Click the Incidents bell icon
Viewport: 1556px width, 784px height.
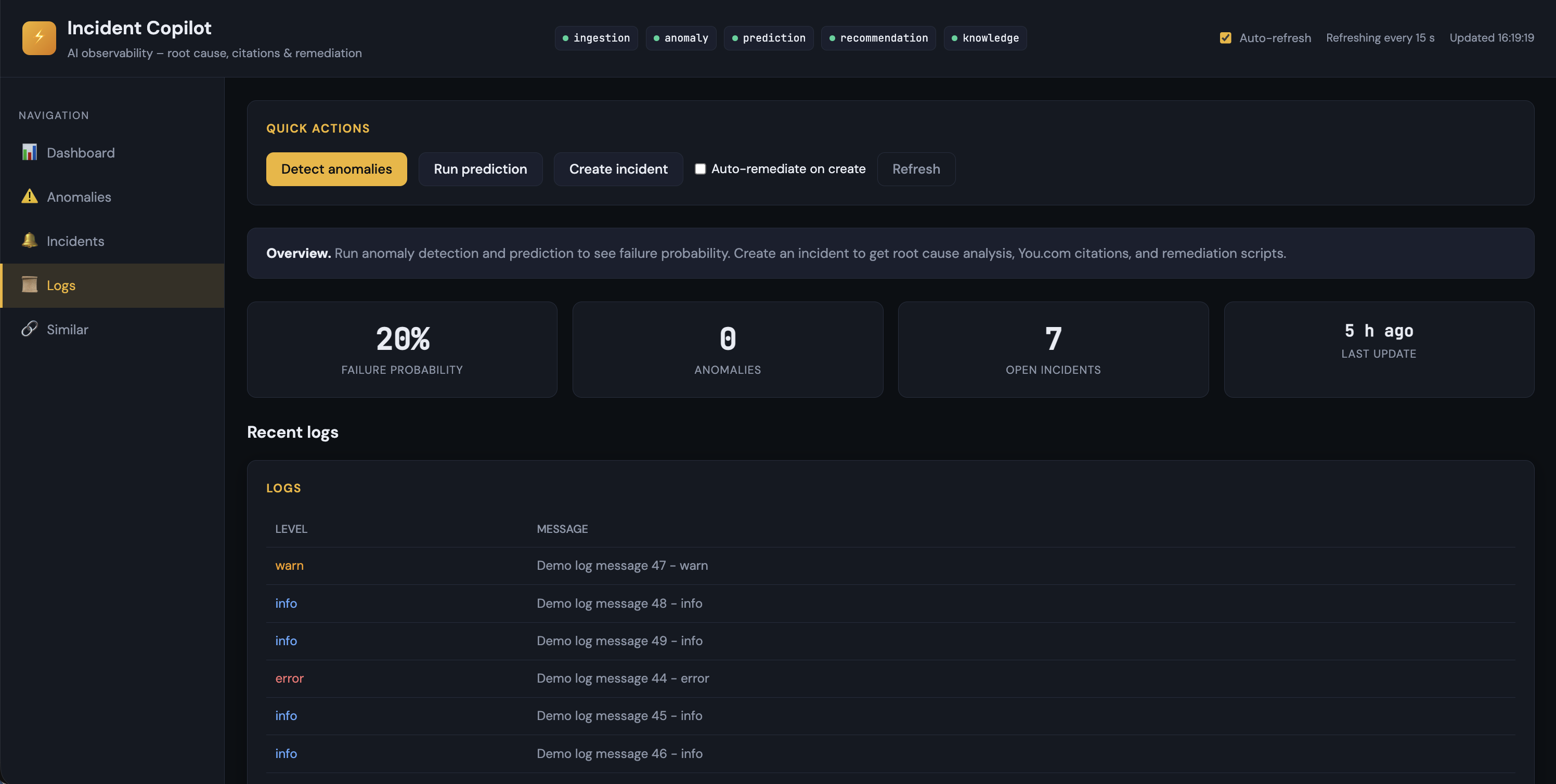(x=29, y=240)
